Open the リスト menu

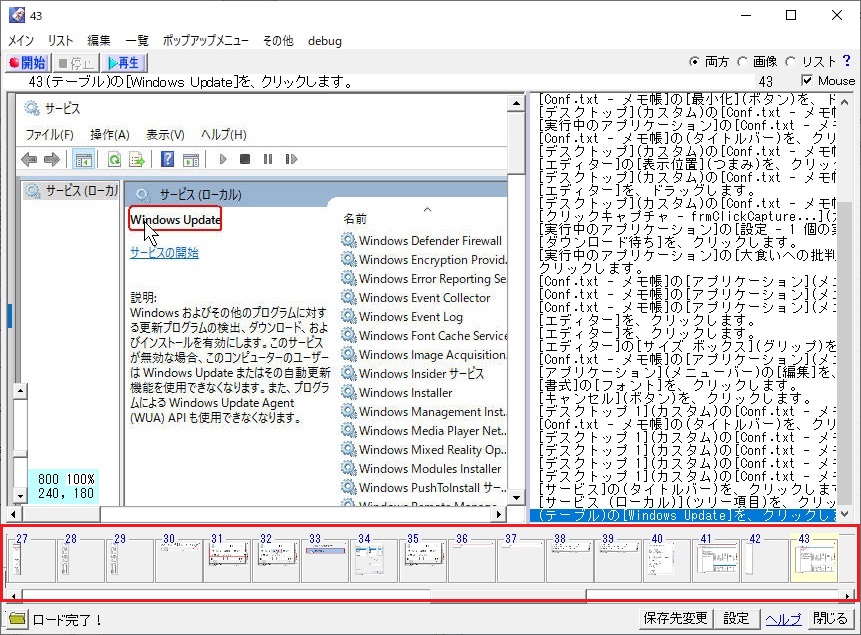click(60, 41)
